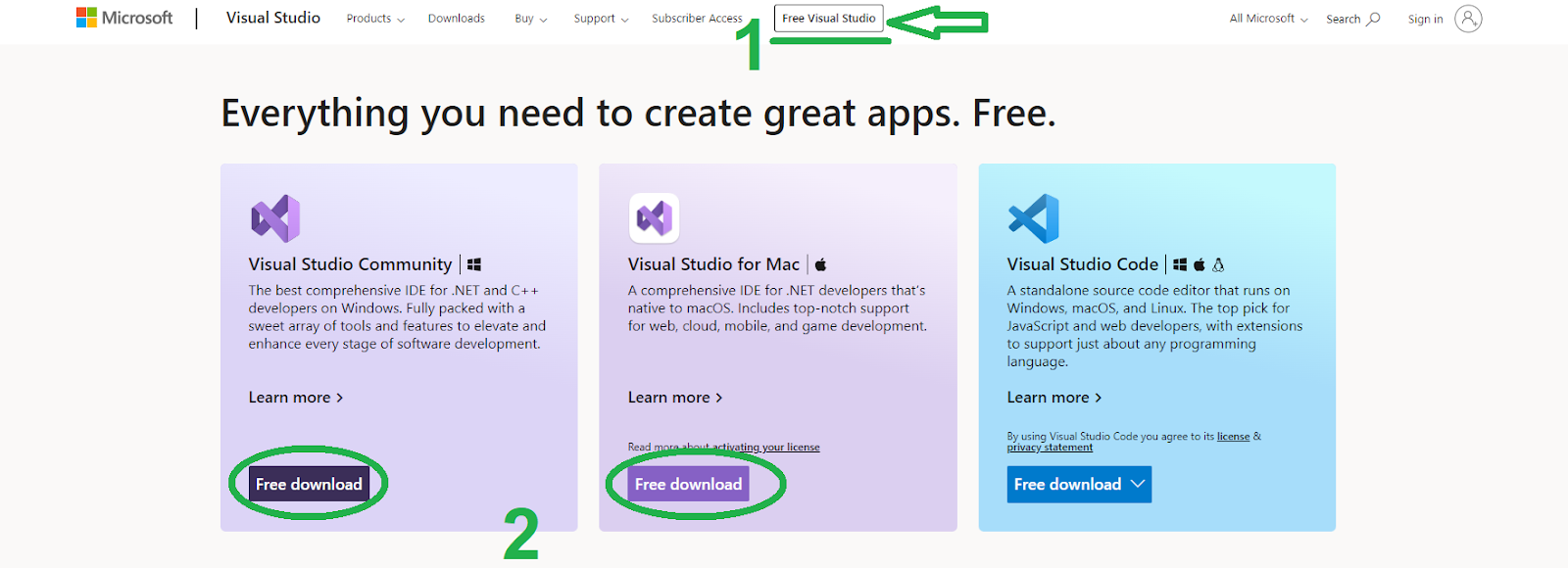Open the Search field
This screenshot has height=568, width=1568.
click(x=1353, y=19)
